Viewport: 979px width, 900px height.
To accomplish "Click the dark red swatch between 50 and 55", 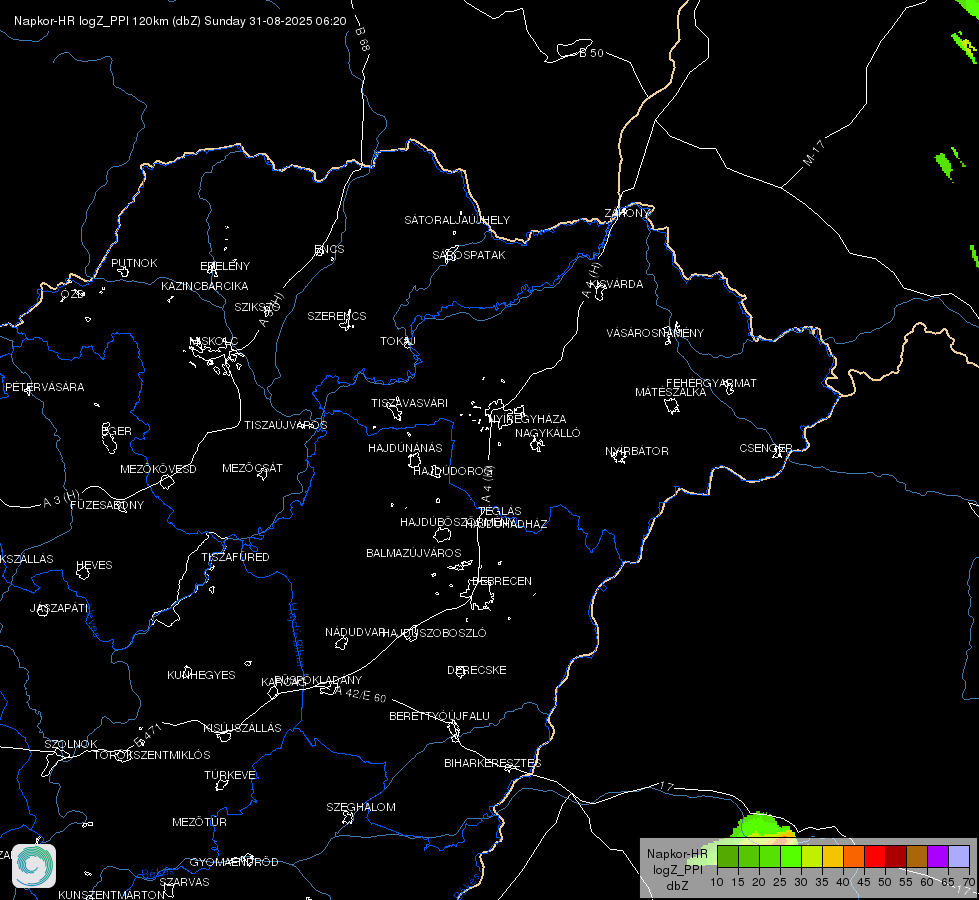I will pyautogui.click(x=896, y=856).
